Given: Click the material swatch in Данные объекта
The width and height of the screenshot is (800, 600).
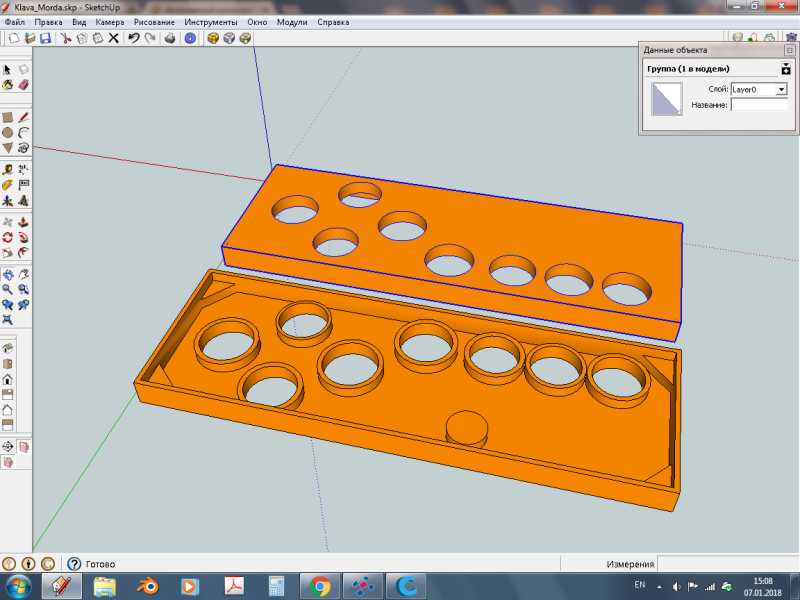Looking at the screenshot, I should (667, 99).
